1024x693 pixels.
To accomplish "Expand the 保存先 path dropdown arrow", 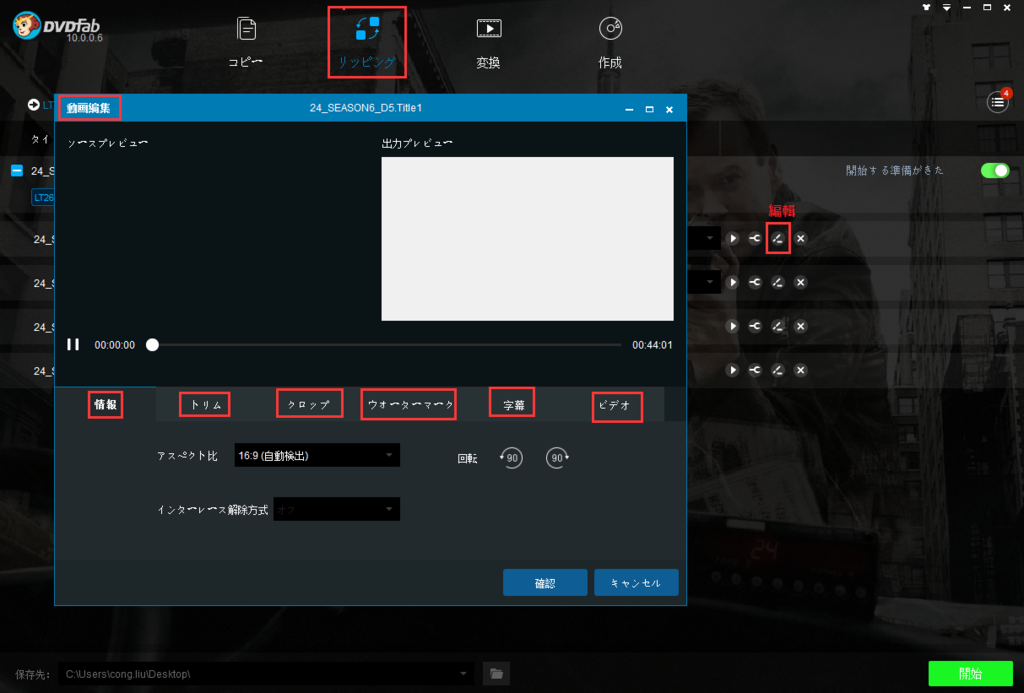I will click(463, 673).
